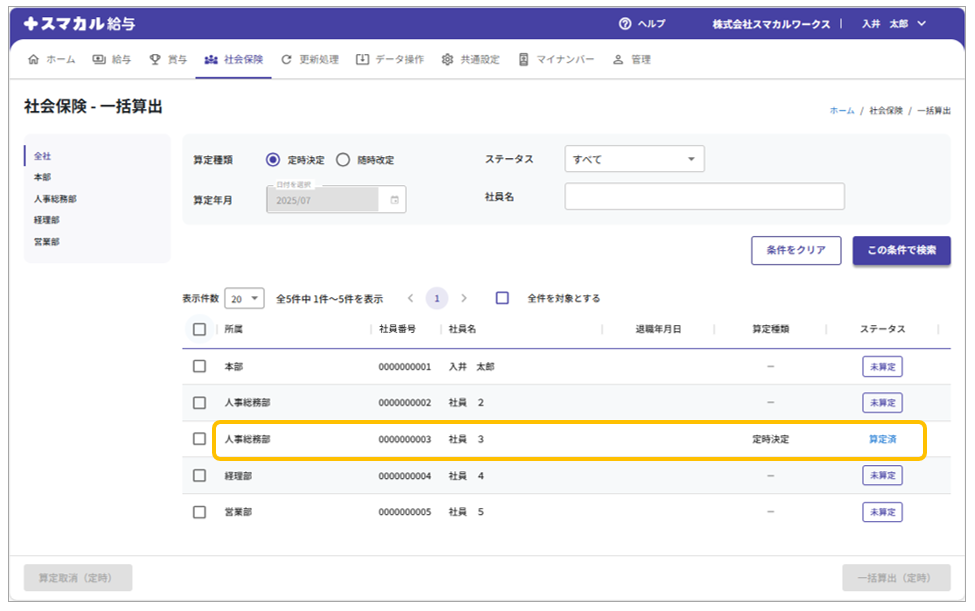Open 共通設定 gear settings icon
Image resolution: width=975 pixels, height=611 pixels.
447,60
